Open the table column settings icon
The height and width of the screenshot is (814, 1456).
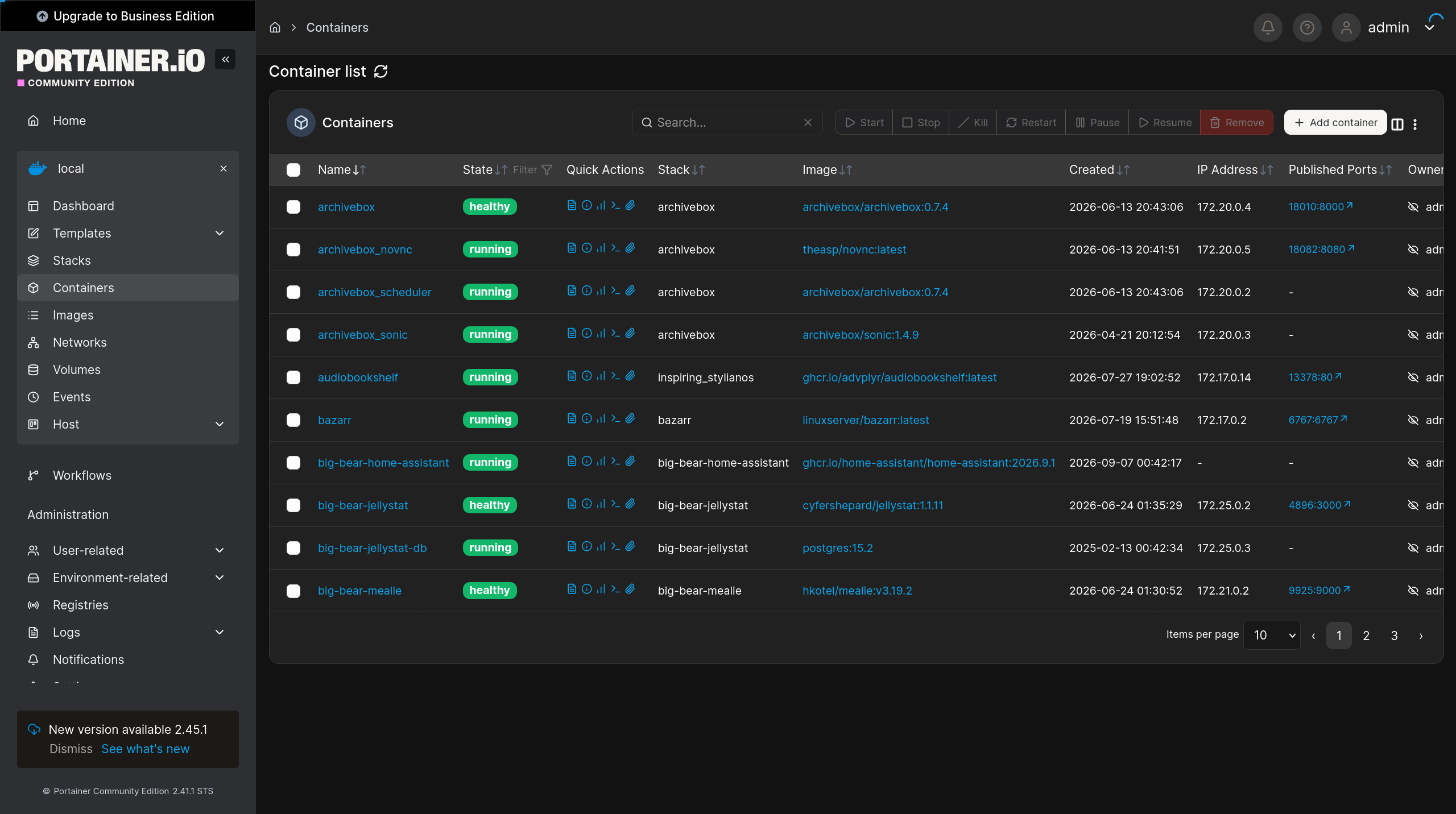click(1397, 124)
